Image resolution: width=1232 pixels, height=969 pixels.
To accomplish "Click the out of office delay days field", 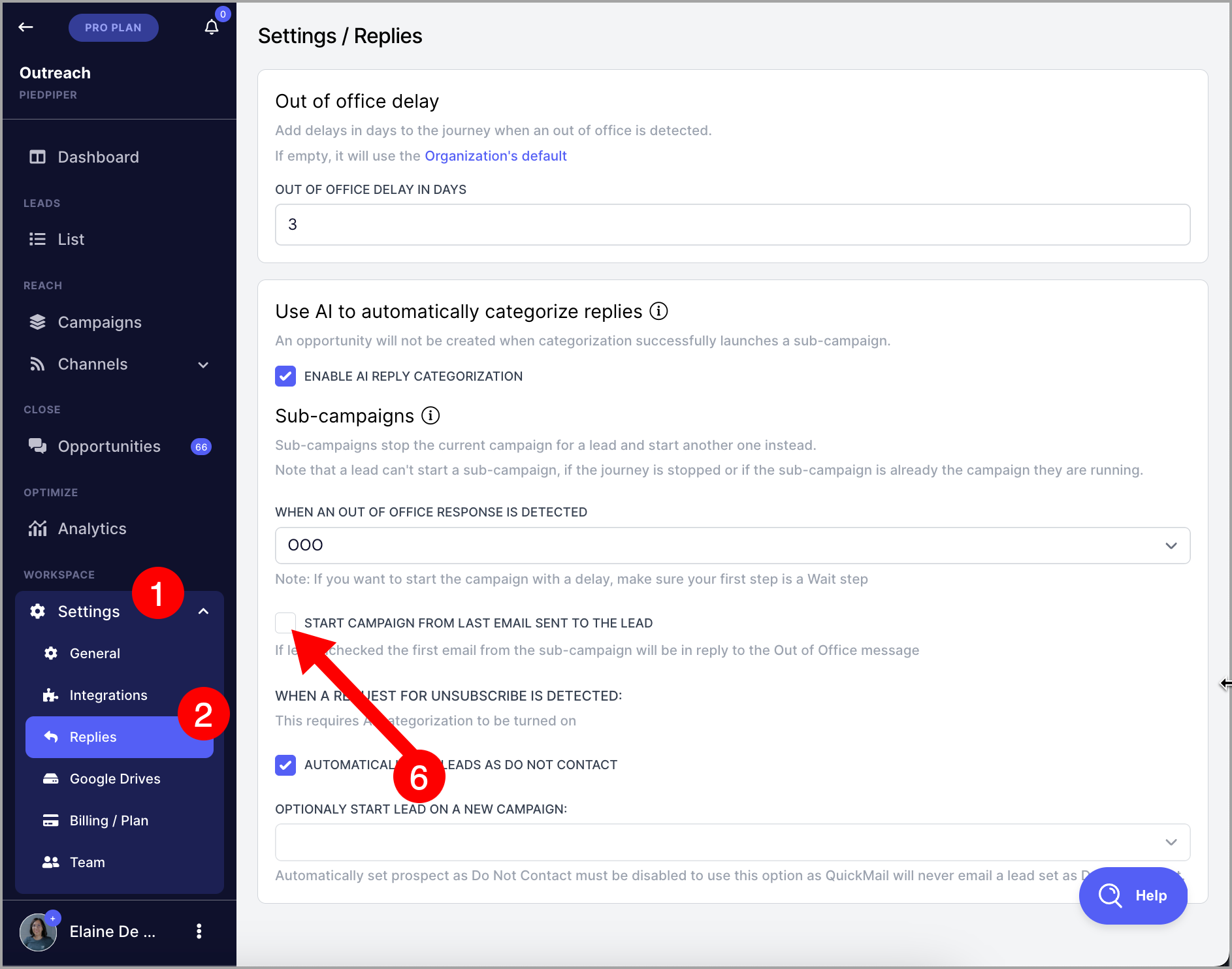I will pos(732,225).
